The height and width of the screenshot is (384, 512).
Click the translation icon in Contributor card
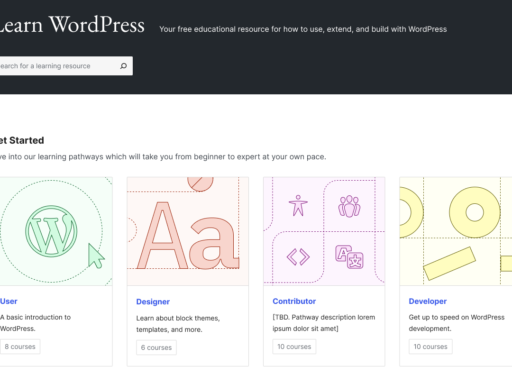click(349, 257)
